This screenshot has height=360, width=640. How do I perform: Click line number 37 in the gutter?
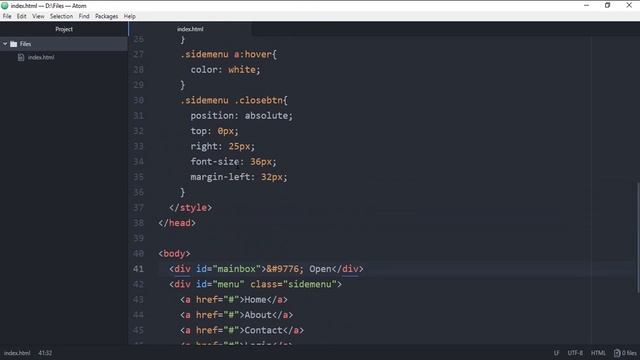pyautogui.click(x=138, y=208)
